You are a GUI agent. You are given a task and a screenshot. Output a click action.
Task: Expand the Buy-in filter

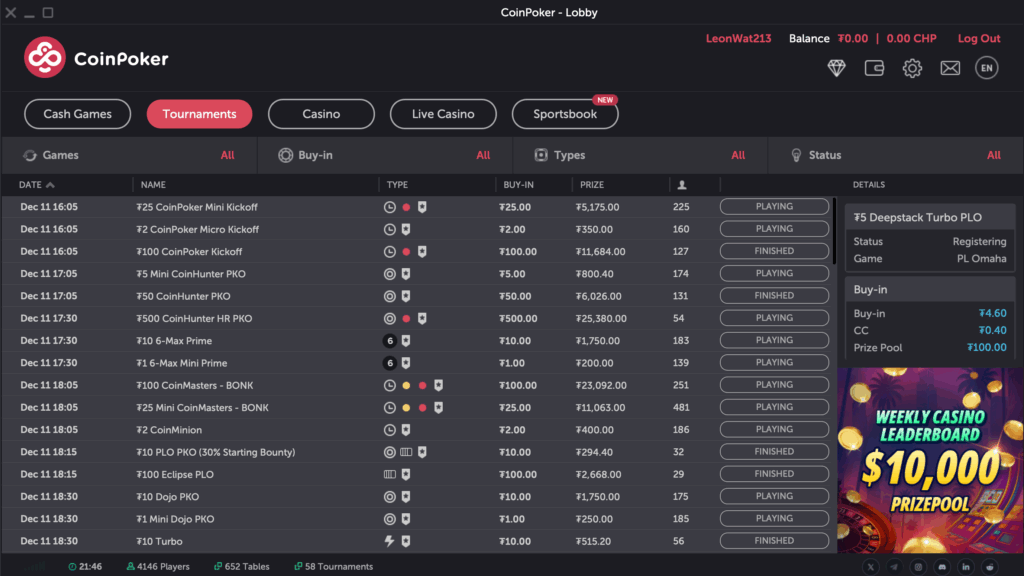(385, 155)
